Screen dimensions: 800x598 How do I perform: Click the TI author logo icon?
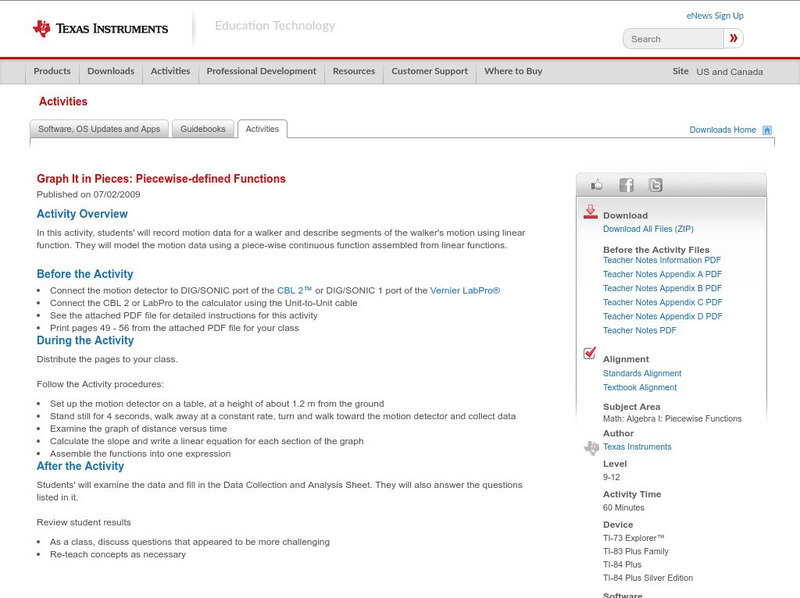pos(591,447)
